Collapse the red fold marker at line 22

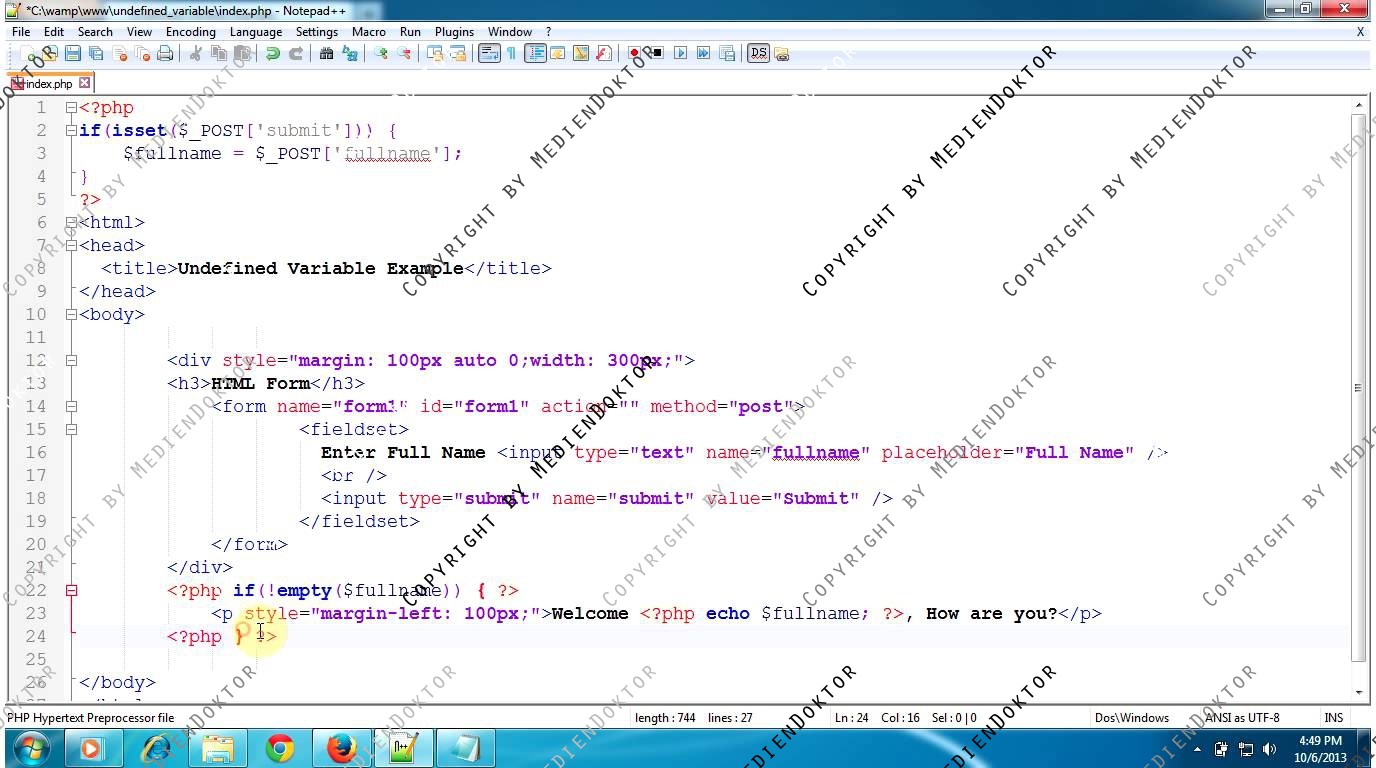pyautogui.click(x=71, y=590)
